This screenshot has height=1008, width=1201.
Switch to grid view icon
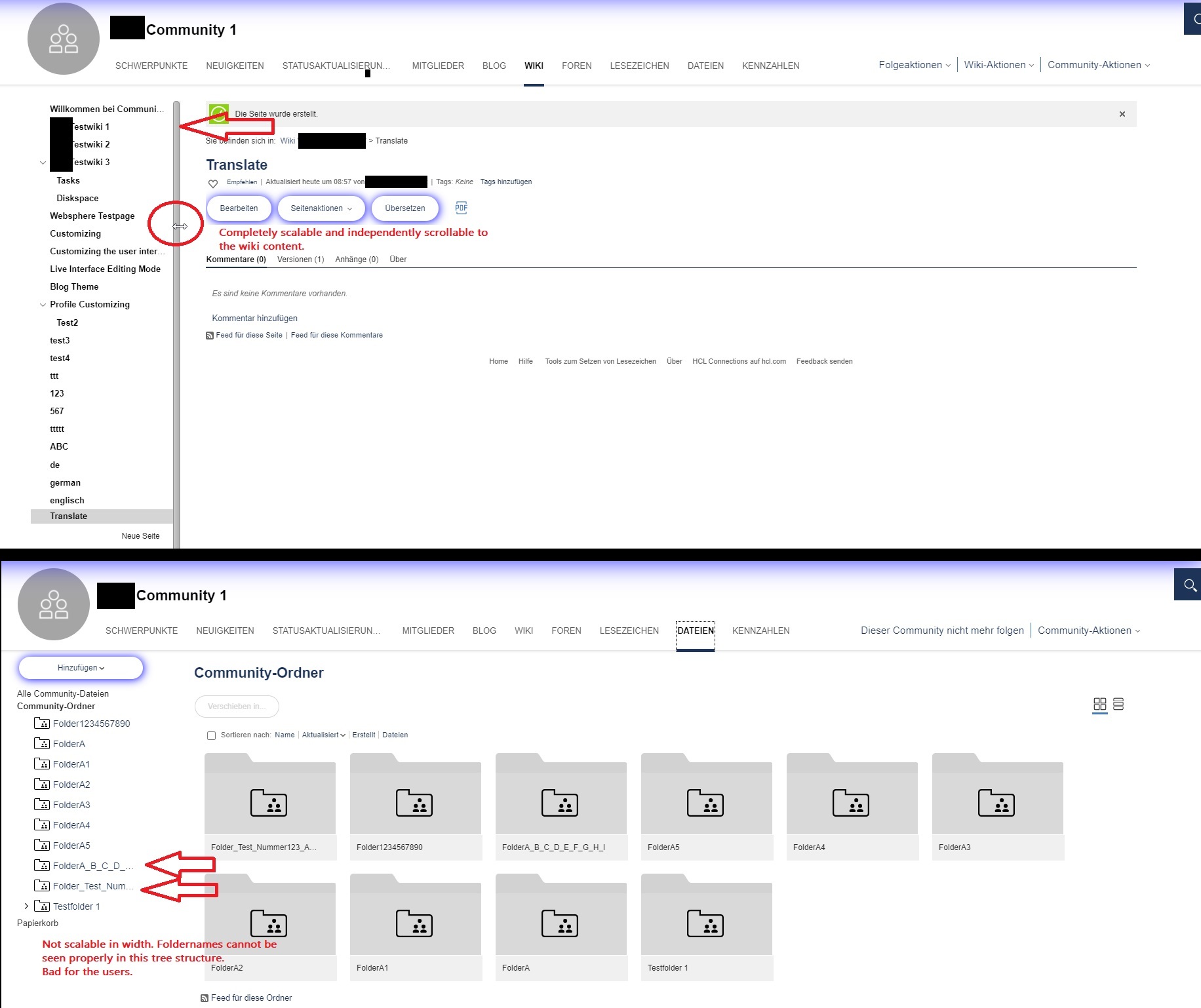(1099, 704)
